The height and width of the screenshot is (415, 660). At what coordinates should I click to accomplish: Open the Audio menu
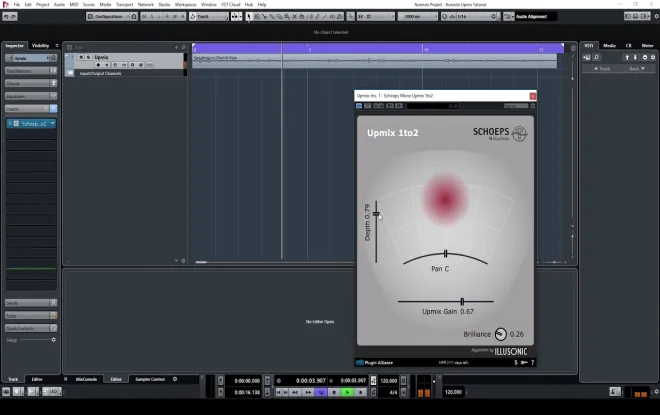point(59,5)
